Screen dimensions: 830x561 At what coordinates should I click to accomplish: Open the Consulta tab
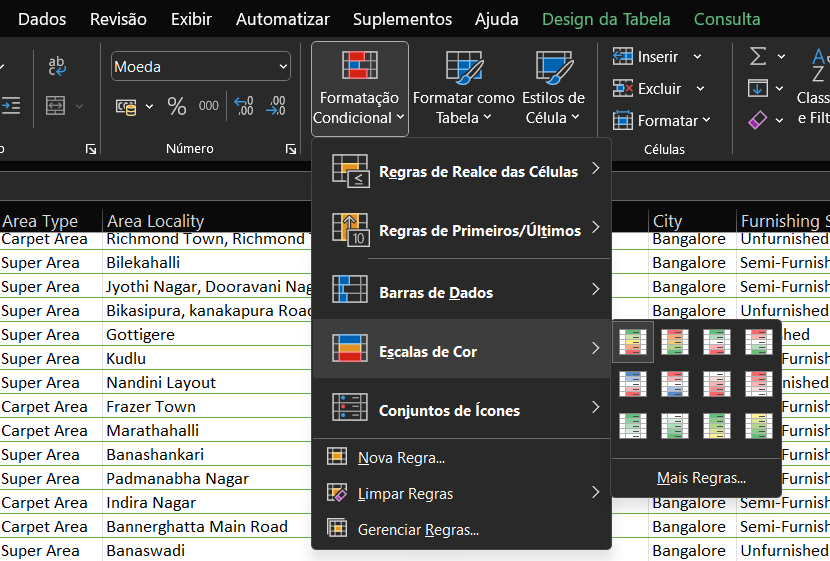(x=727, y=19)
